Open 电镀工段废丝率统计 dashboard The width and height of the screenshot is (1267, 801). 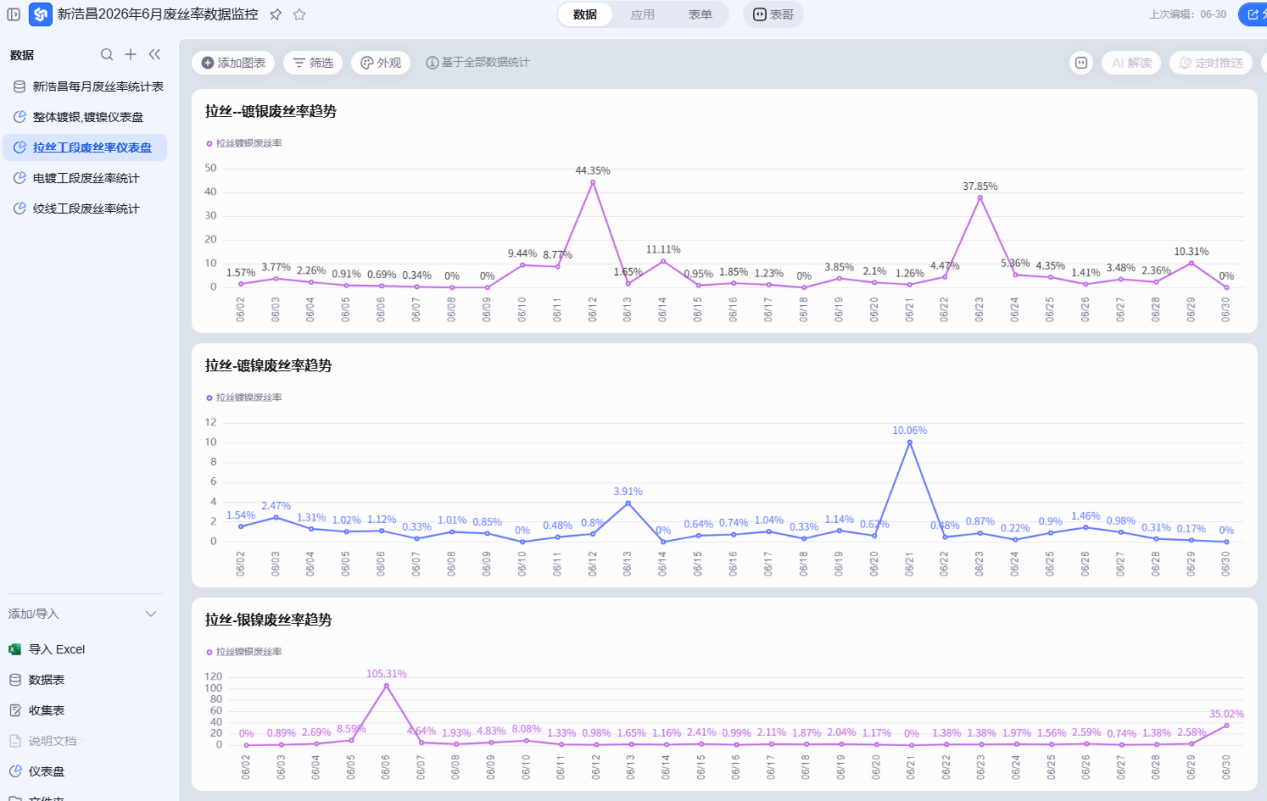coord(85,178)
